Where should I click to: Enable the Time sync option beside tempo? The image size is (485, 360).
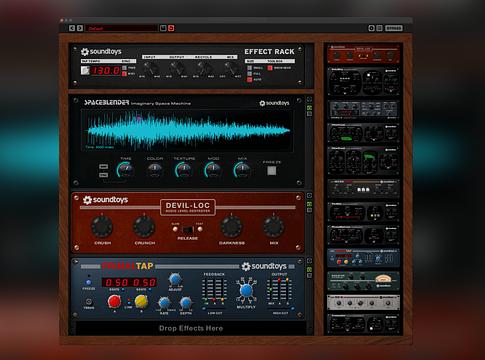tap(124, 68)
